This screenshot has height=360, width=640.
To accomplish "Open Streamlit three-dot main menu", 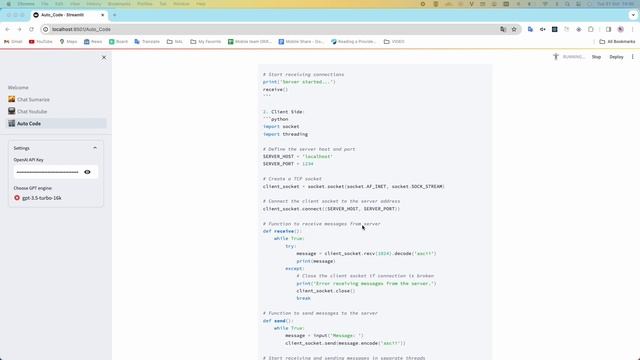I will 633,57.
